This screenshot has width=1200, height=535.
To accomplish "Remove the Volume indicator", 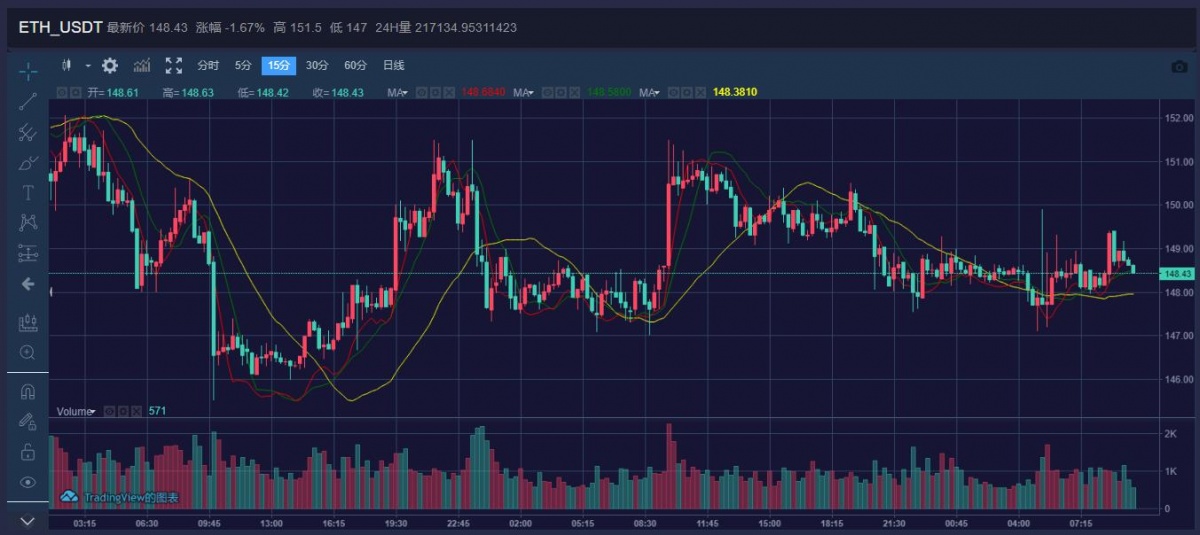I will pyautogui.click(x=137, y=411).
